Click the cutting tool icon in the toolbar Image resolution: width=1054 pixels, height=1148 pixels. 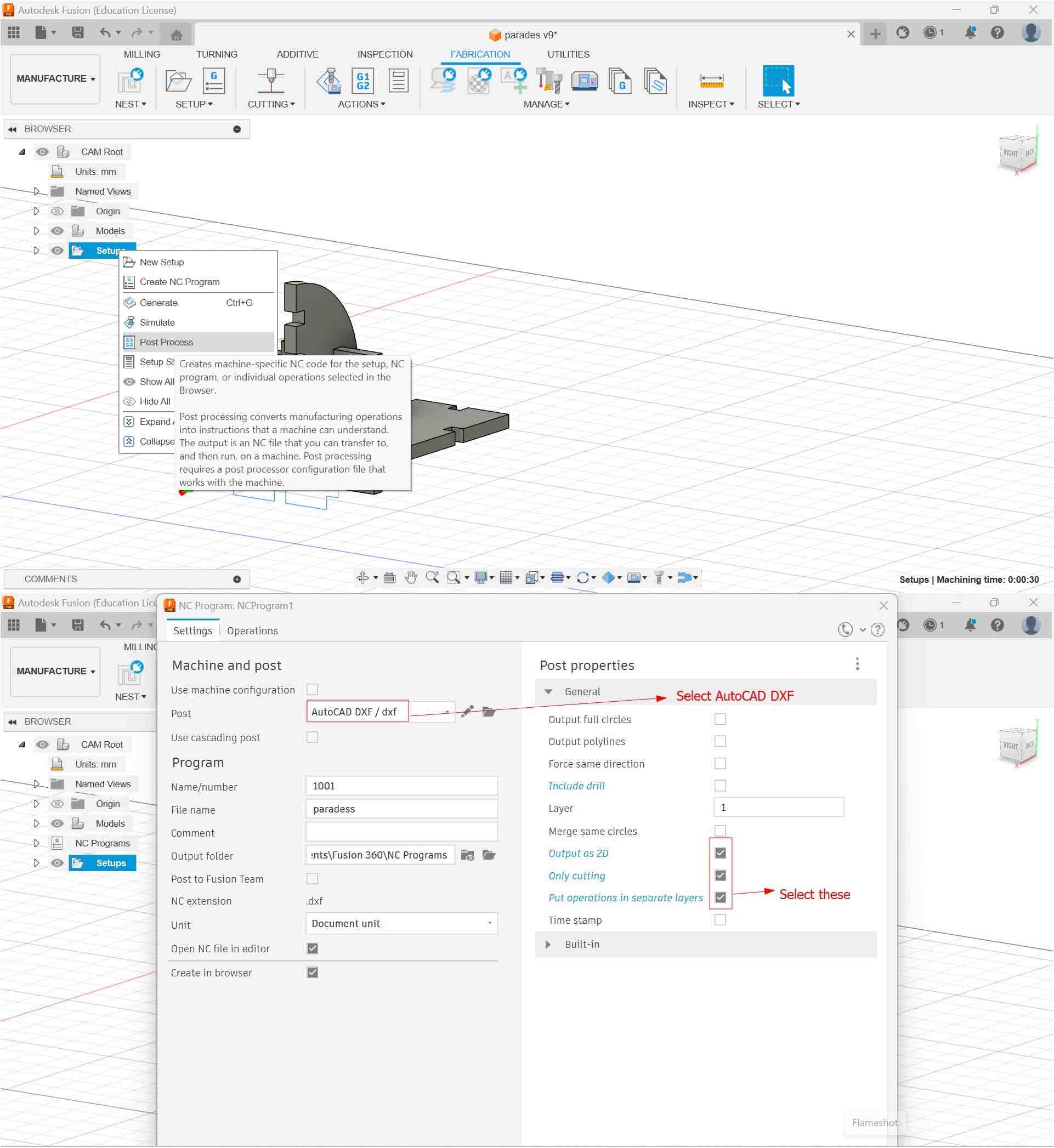pos(271,81)
